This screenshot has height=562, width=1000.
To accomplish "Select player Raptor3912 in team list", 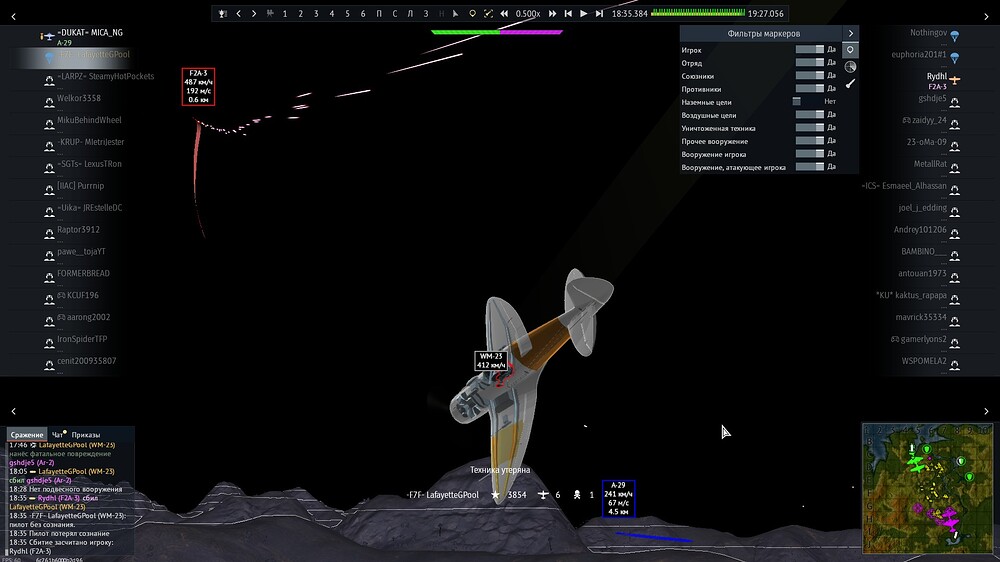I will click(78, 230).
